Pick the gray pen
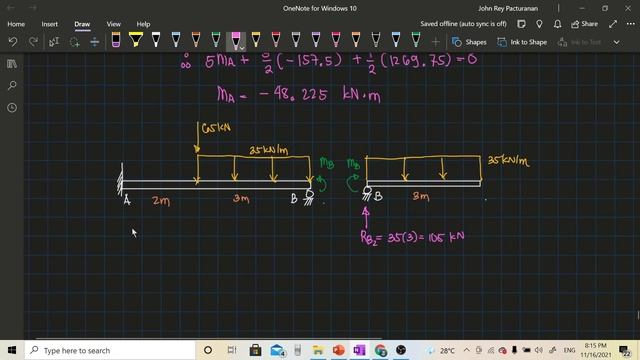Viewport: 640px width, 360px height. (x=296, y=40)
